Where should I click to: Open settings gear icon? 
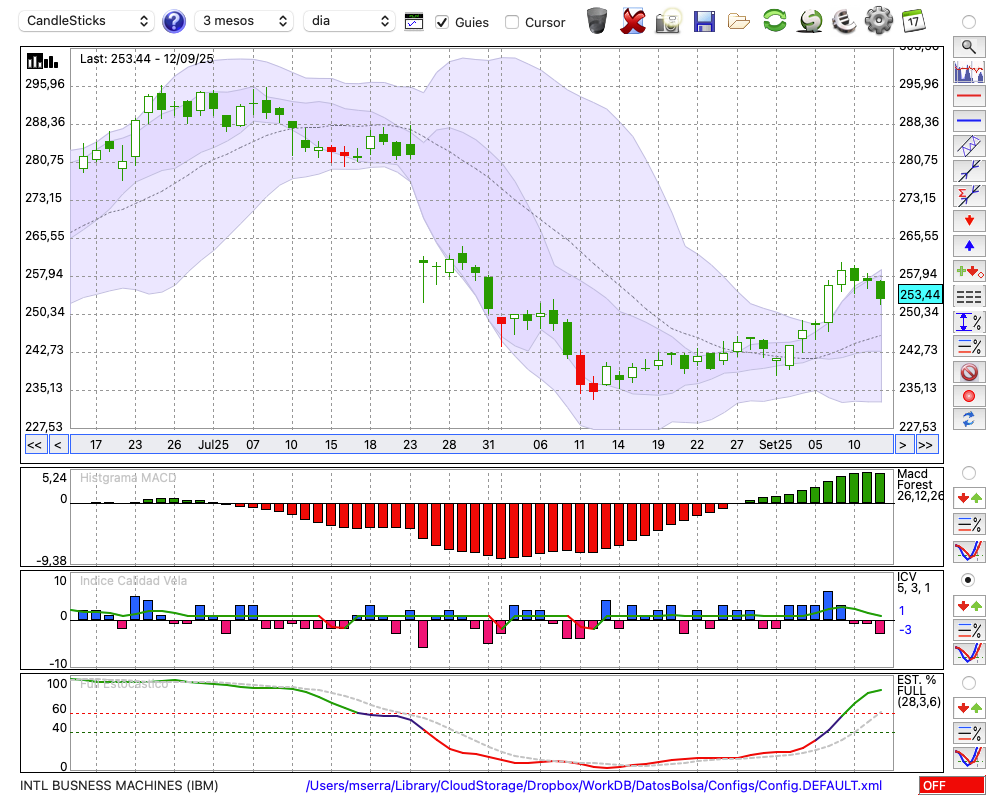[879, 21]
